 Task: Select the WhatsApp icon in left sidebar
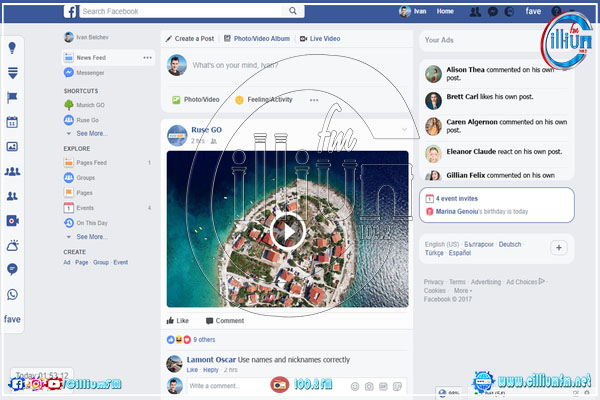[x=12, y=294]
